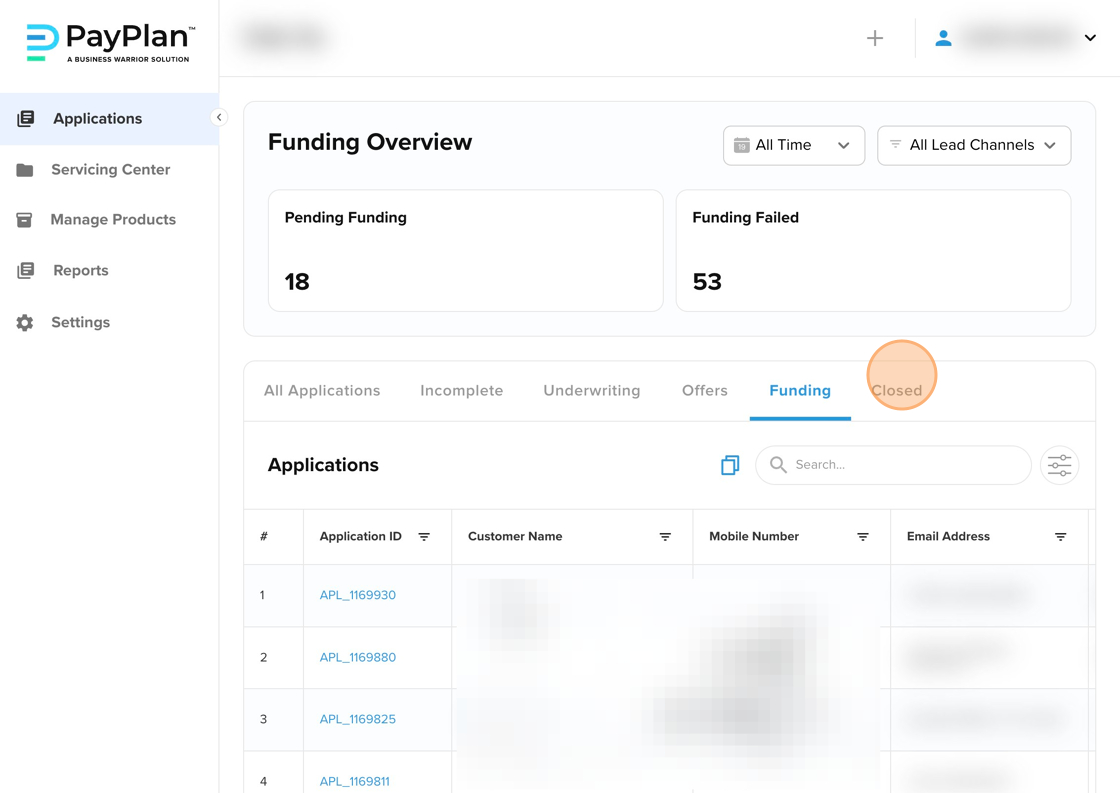Filter the Customer Name column
The width and height of the screenshot is (1120, 793).
(x=665, y=537)
